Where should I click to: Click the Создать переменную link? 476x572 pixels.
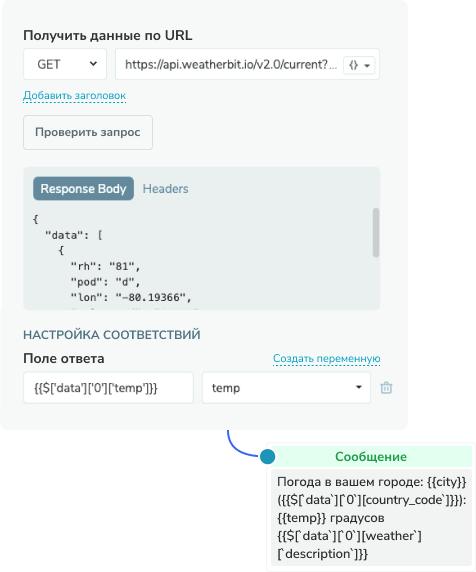tap(326, 359)
